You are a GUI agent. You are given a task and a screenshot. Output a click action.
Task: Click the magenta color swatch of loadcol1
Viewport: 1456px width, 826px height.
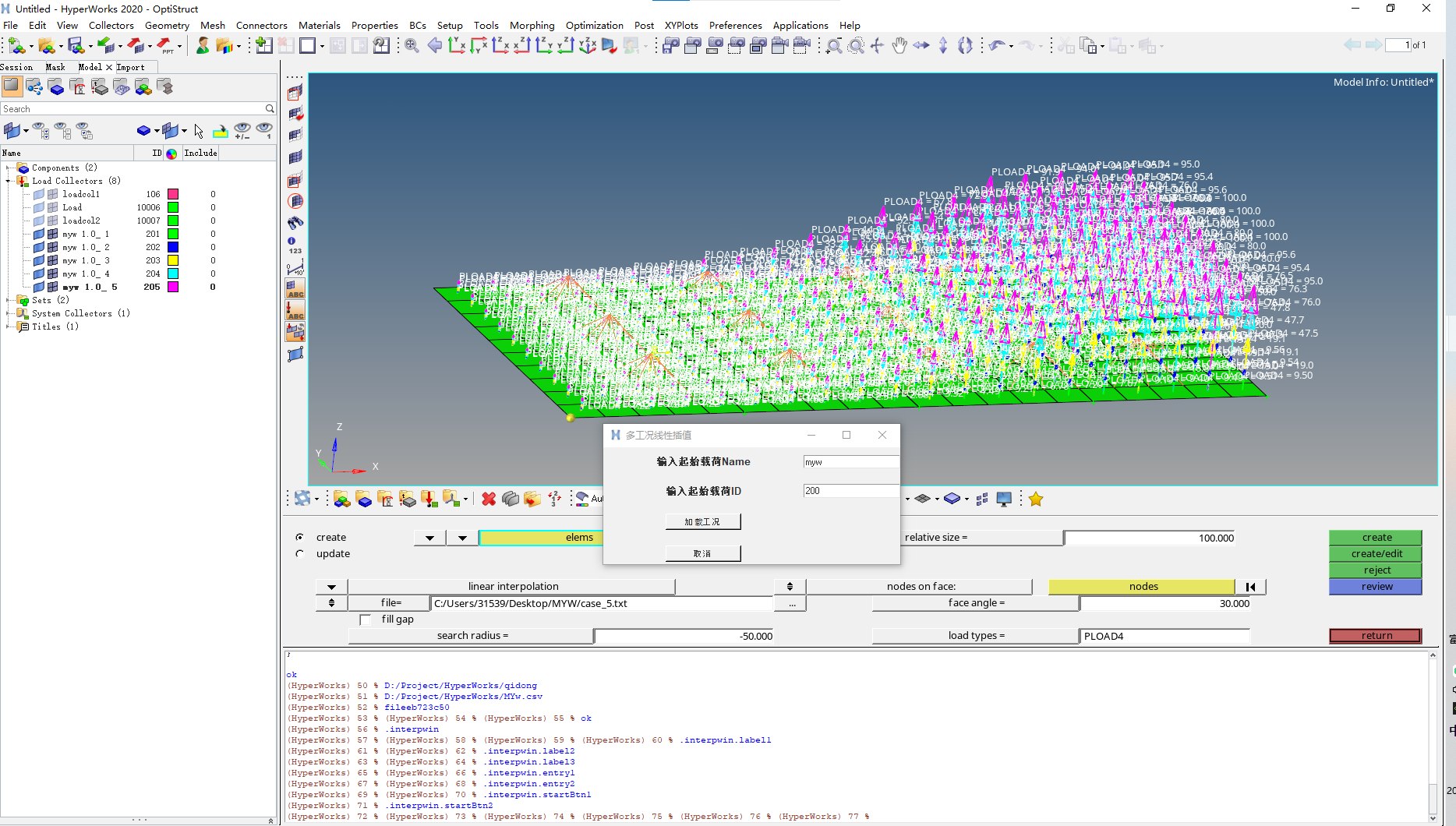click(x=173, y=194)
